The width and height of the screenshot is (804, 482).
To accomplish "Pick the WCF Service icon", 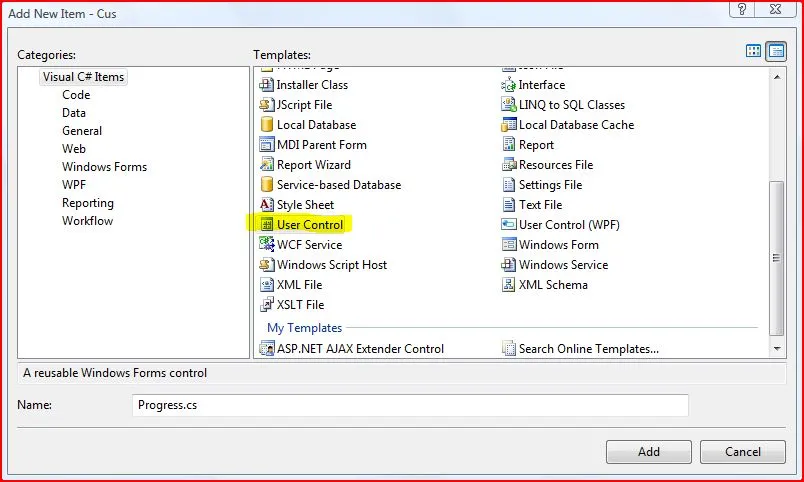I will (267, 245).
